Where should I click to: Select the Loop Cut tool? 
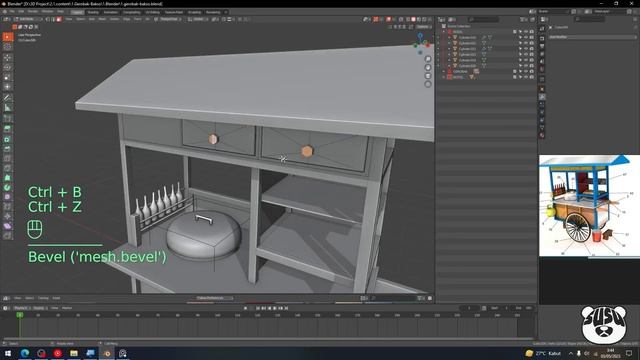click(x=8, y=158)
